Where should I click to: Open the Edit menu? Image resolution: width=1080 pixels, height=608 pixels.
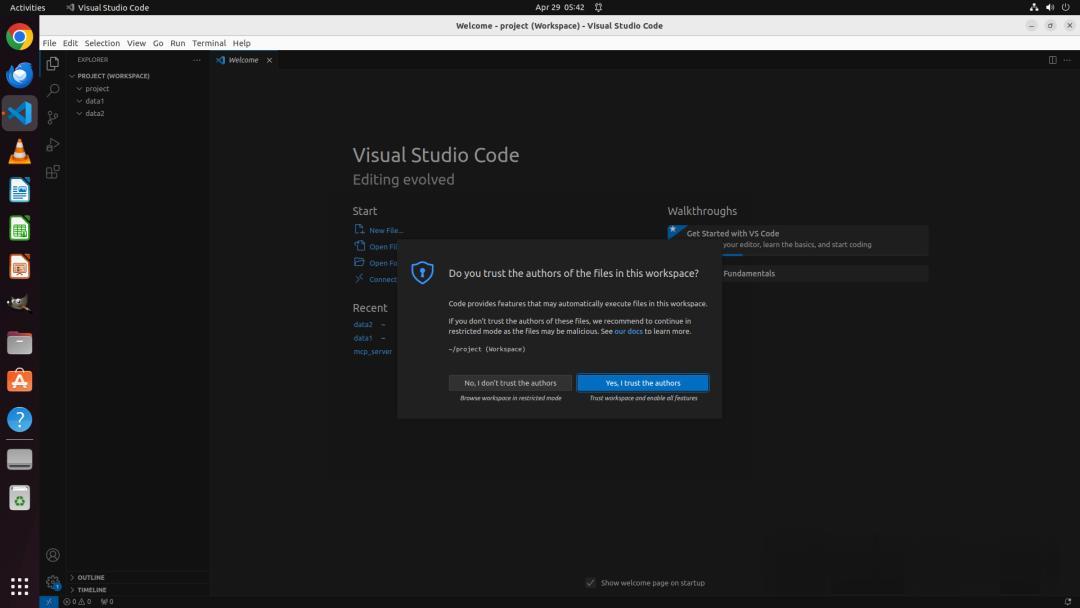pyautogui.click(x=70, y=43)
